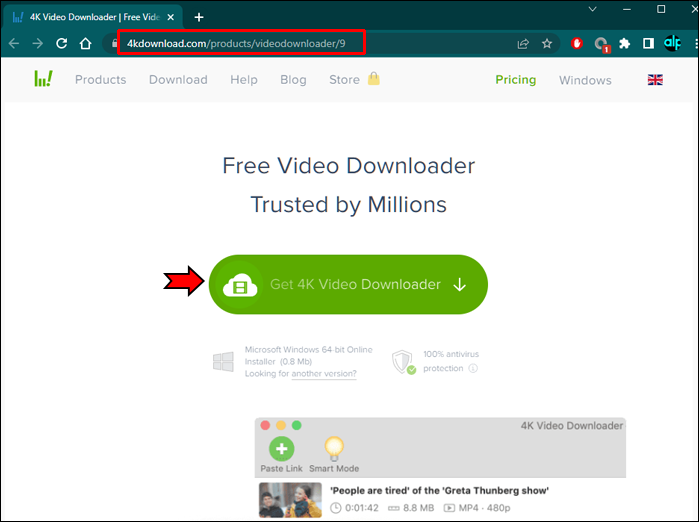This screenshot has height=522, width=699.
Task: Change language via UK flag icon
Action: (x=655, y=80)
